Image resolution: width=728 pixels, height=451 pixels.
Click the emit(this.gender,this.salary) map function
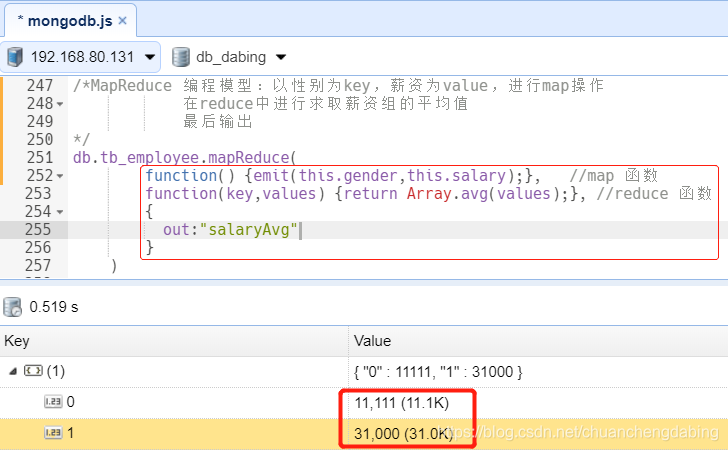pyautogui.click(x=385, y=176)
